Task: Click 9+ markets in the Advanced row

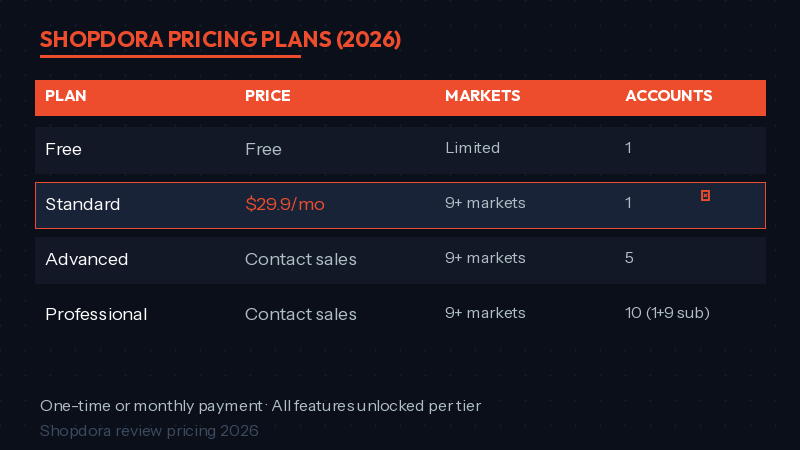Action: tap(485, 258)
